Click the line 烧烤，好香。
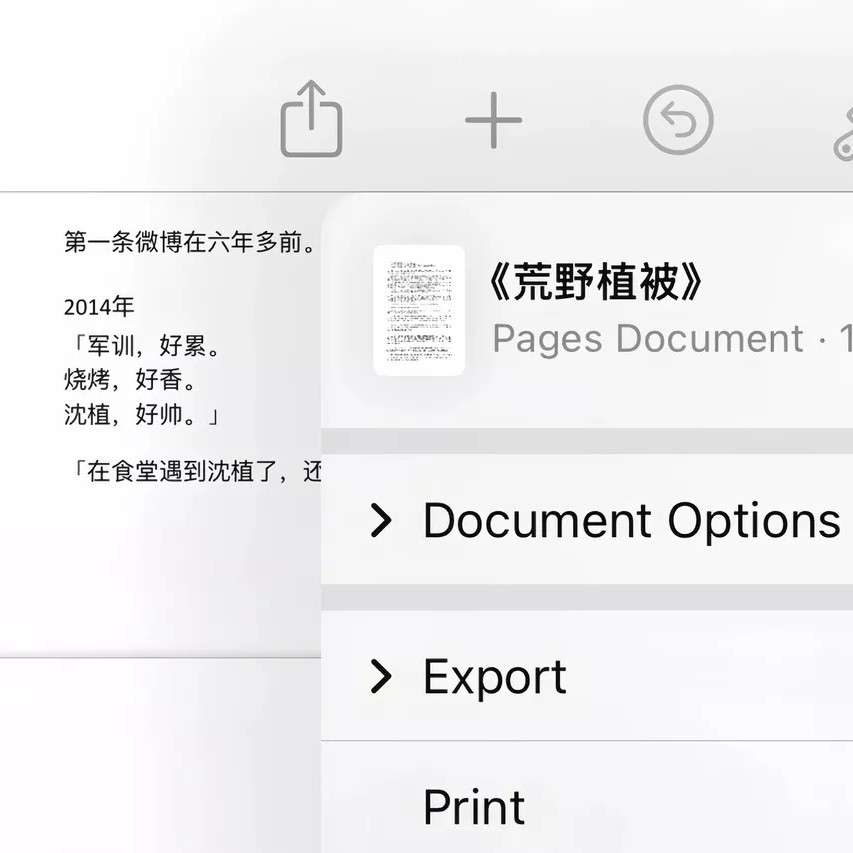Viewport: 853px width, 853px height. (x=129, y=380)
